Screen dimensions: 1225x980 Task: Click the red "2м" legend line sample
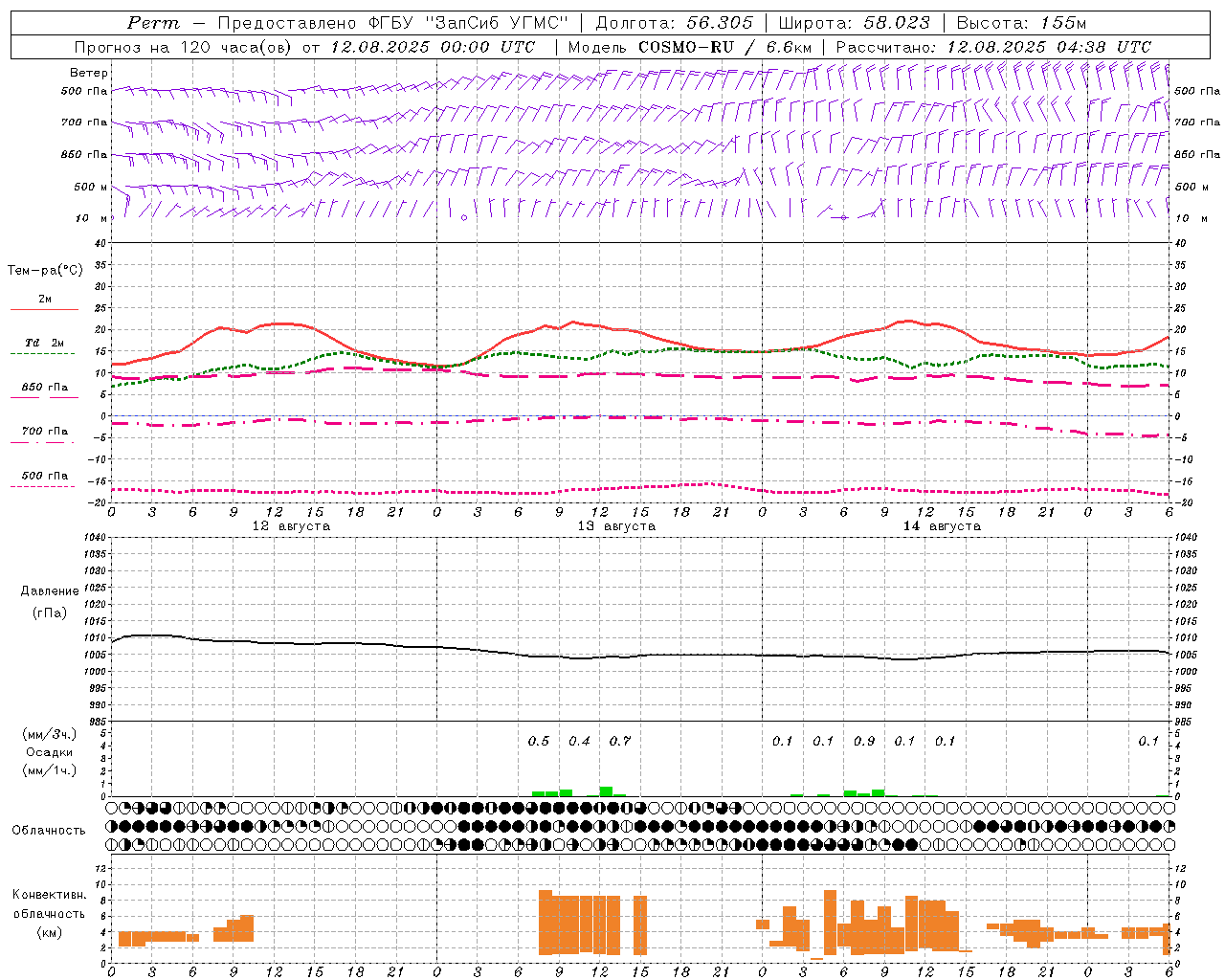pos(44,309)
